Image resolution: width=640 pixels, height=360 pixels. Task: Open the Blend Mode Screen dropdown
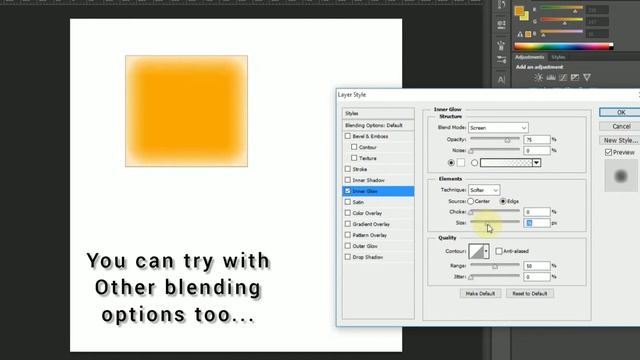click(x=498, y=128)
